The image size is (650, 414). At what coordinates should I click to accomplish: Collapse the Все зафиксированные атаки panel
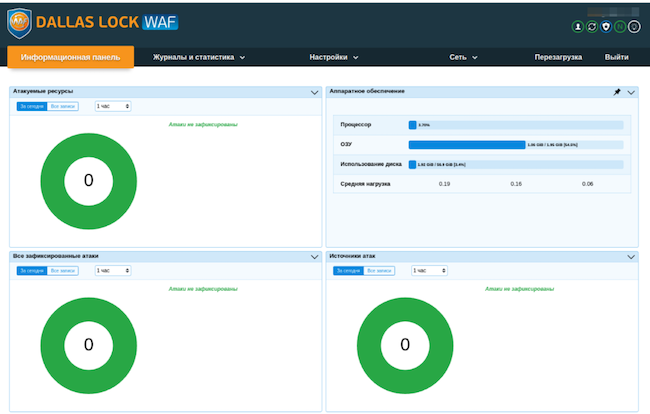[314, 257]
